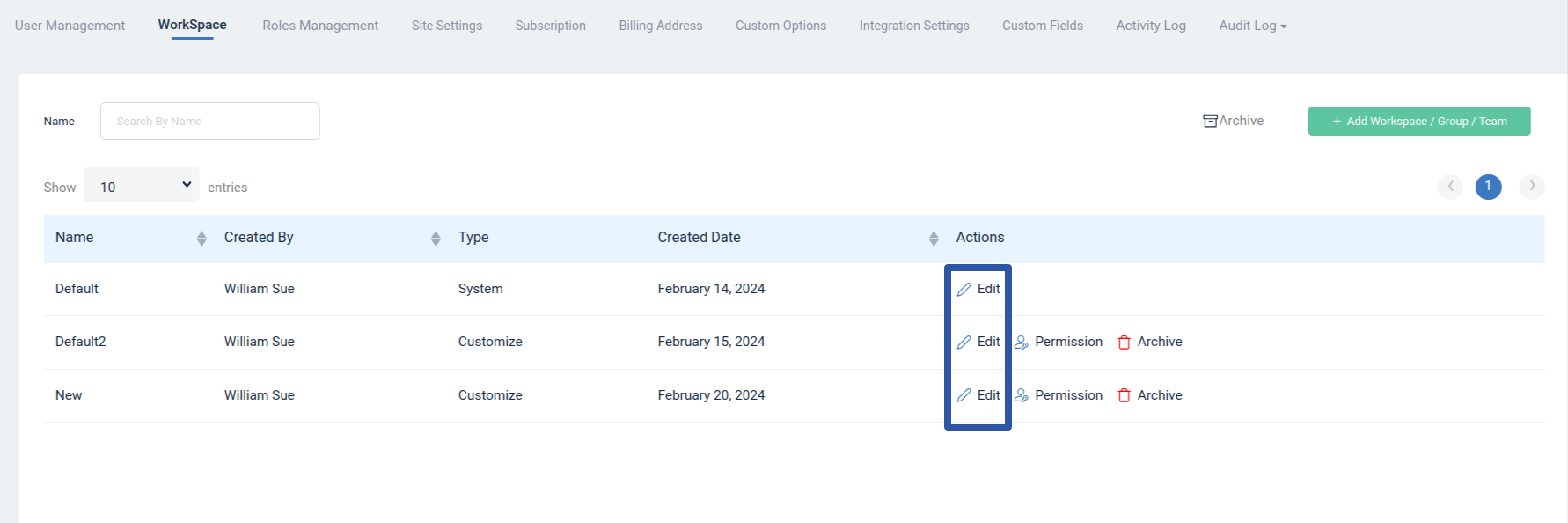Select the February 14, 2024 date cell
The width and height of the screenshot is (1568, 523).
pyautogui.click(x=711, y=289)
